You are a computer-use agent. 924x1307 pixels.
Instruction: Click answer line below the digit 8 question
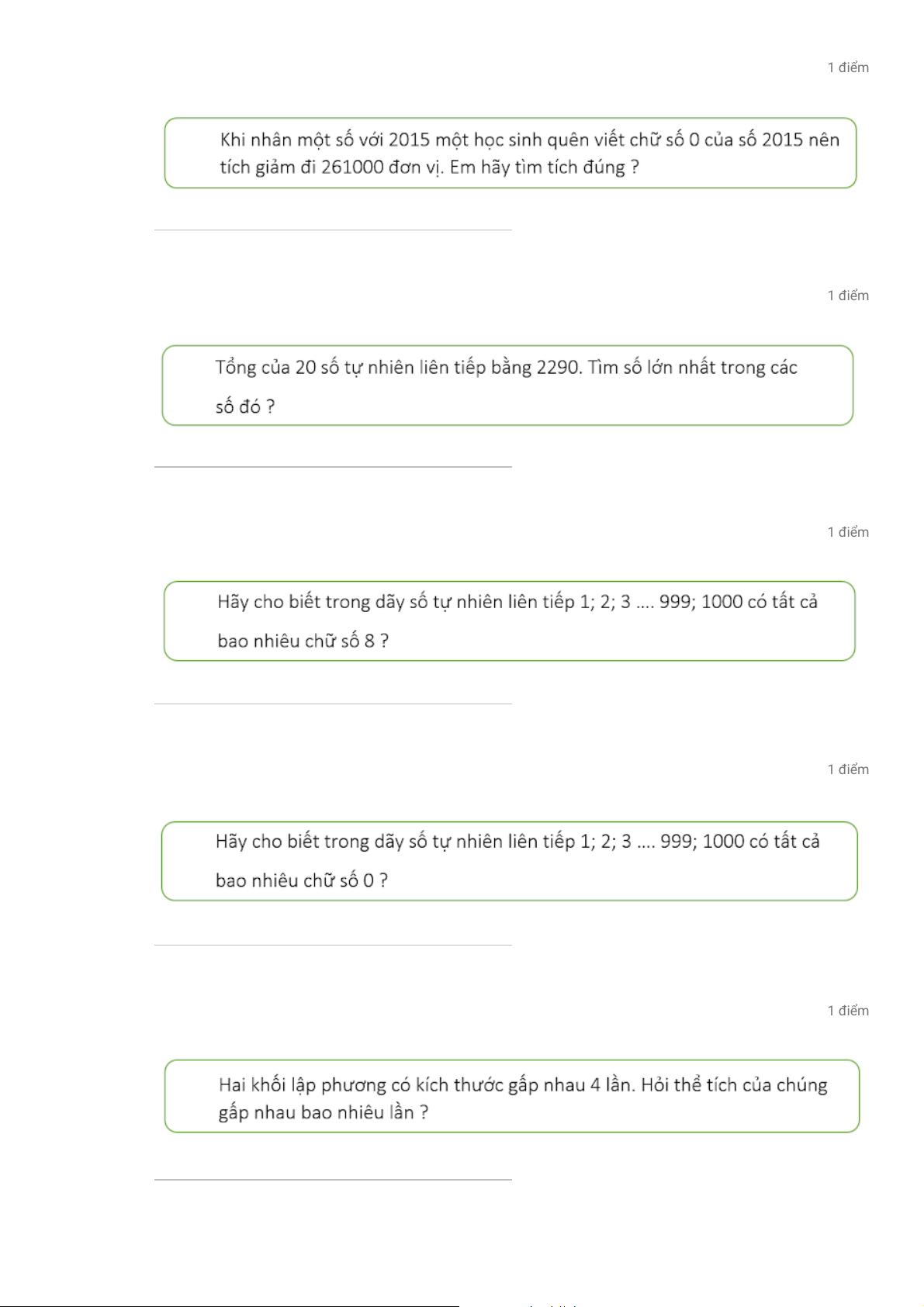coord(333,704)
